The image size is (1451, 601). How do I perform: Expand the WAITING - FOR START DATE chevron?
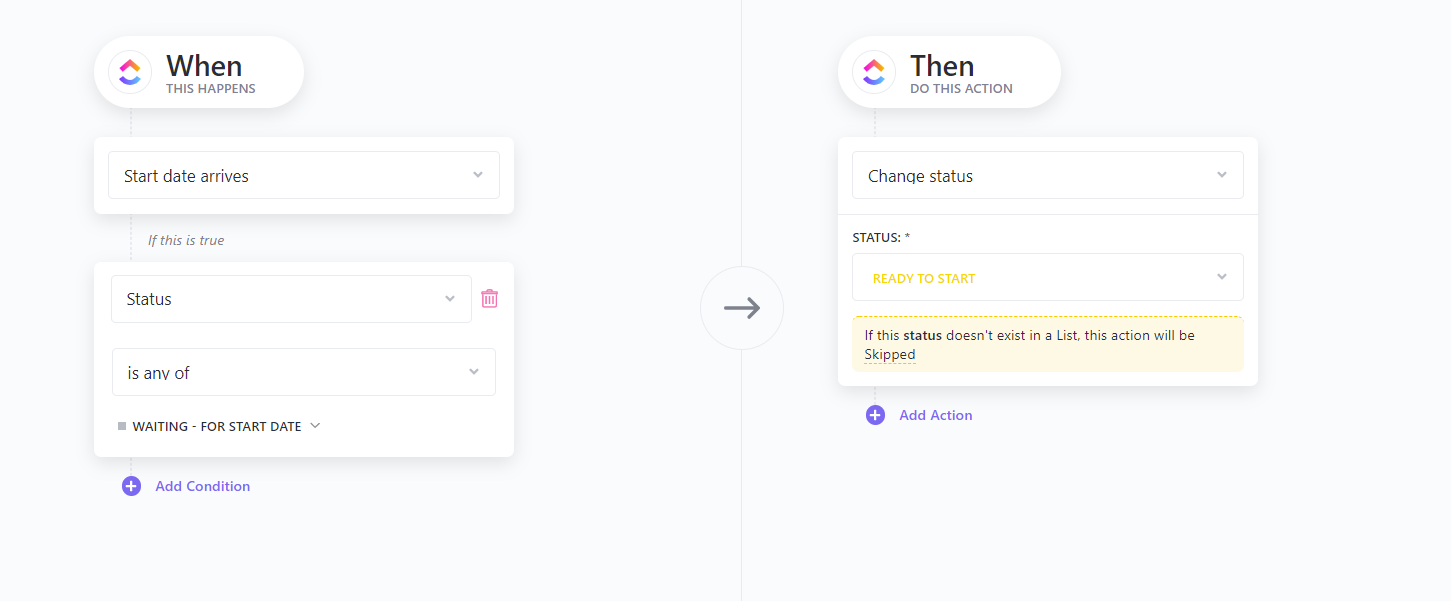coord(315,425)
